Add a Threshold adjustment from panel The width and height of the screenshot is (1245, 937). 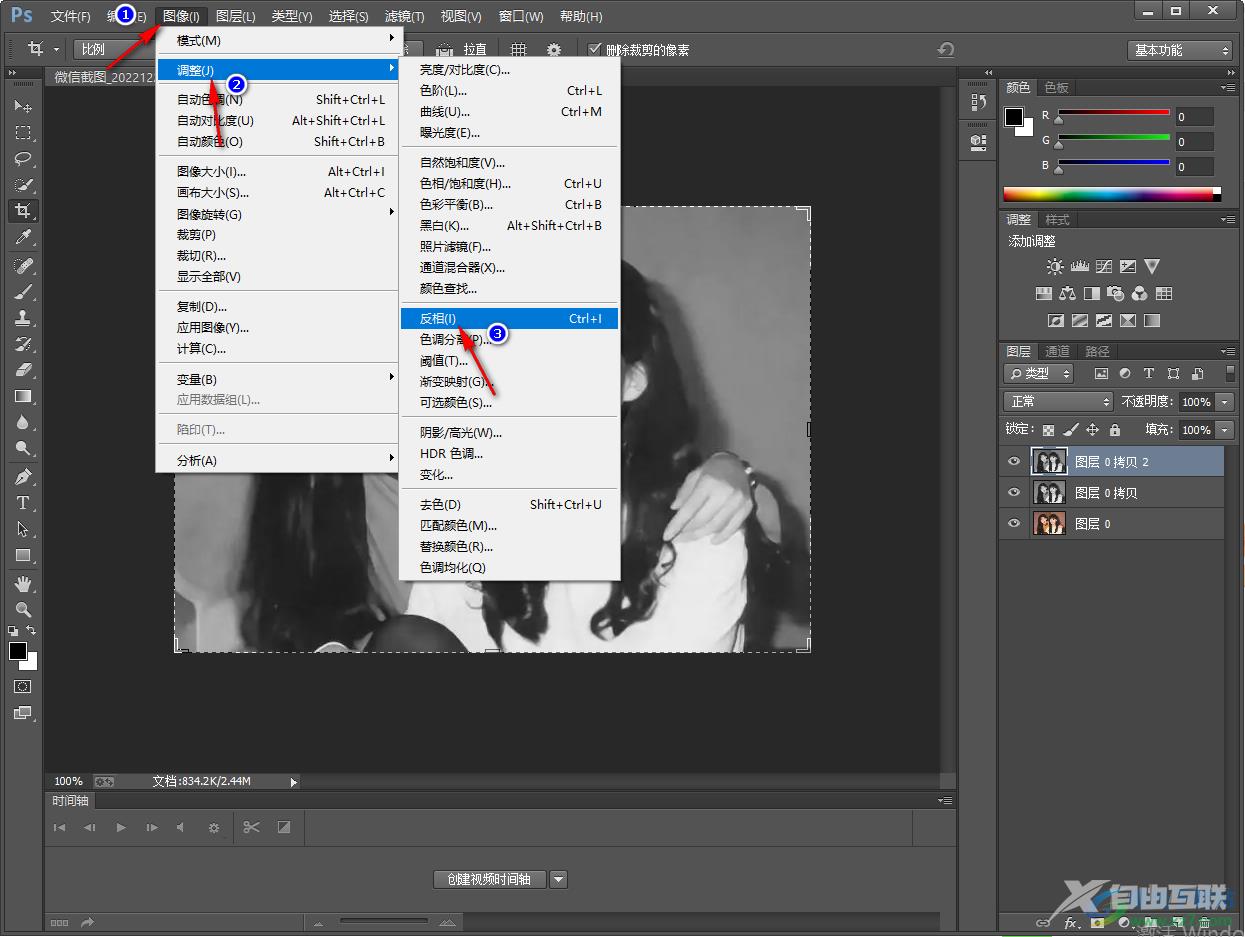(x=1104, y=321)
